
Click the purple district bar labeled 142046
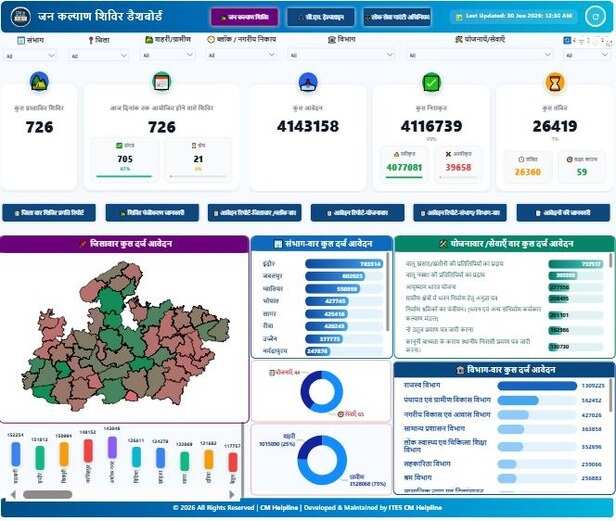coord(112,448)
